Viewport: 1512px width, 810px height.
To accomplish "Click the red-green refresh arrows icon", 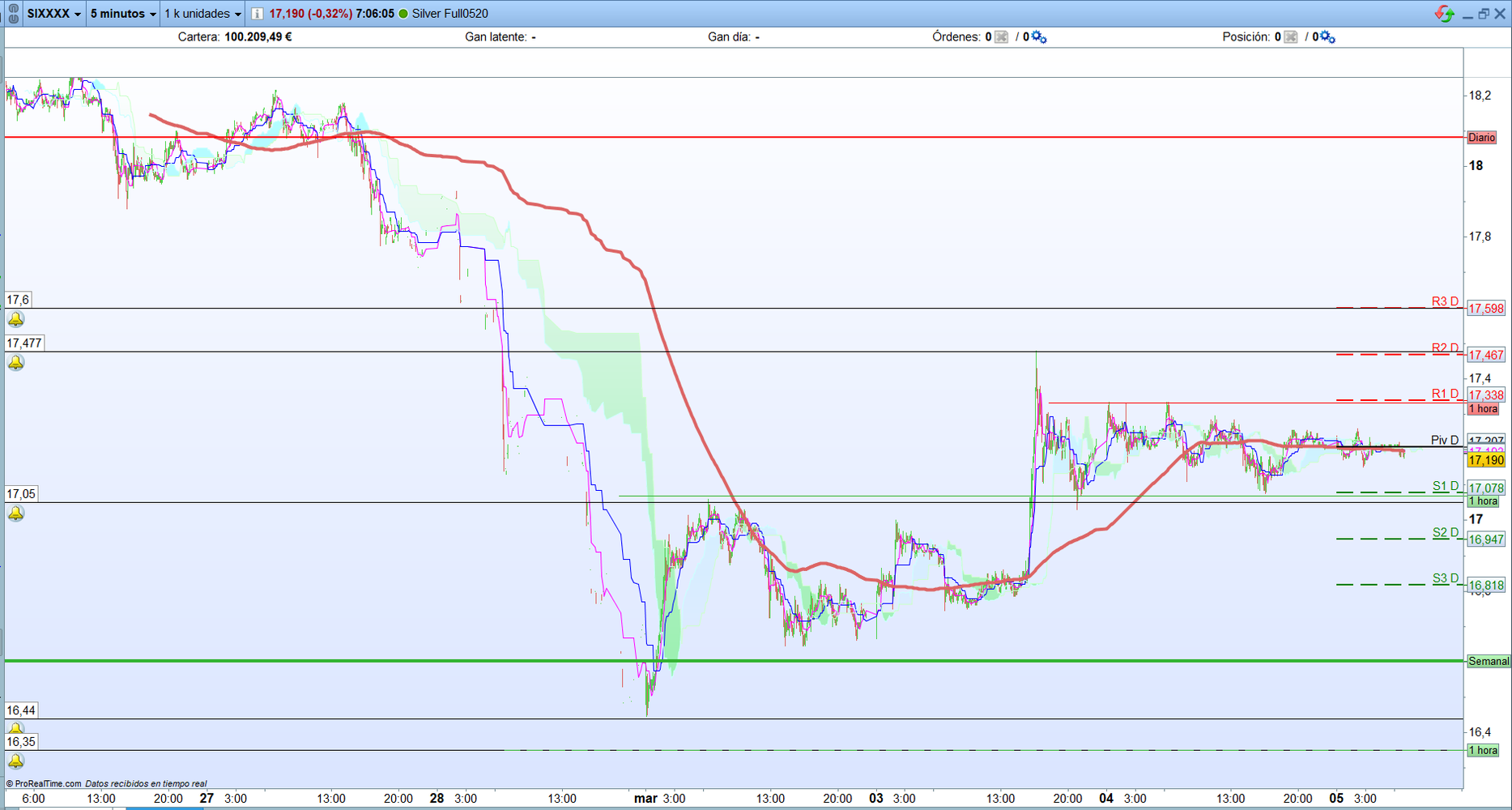I will click(1444, 14).
